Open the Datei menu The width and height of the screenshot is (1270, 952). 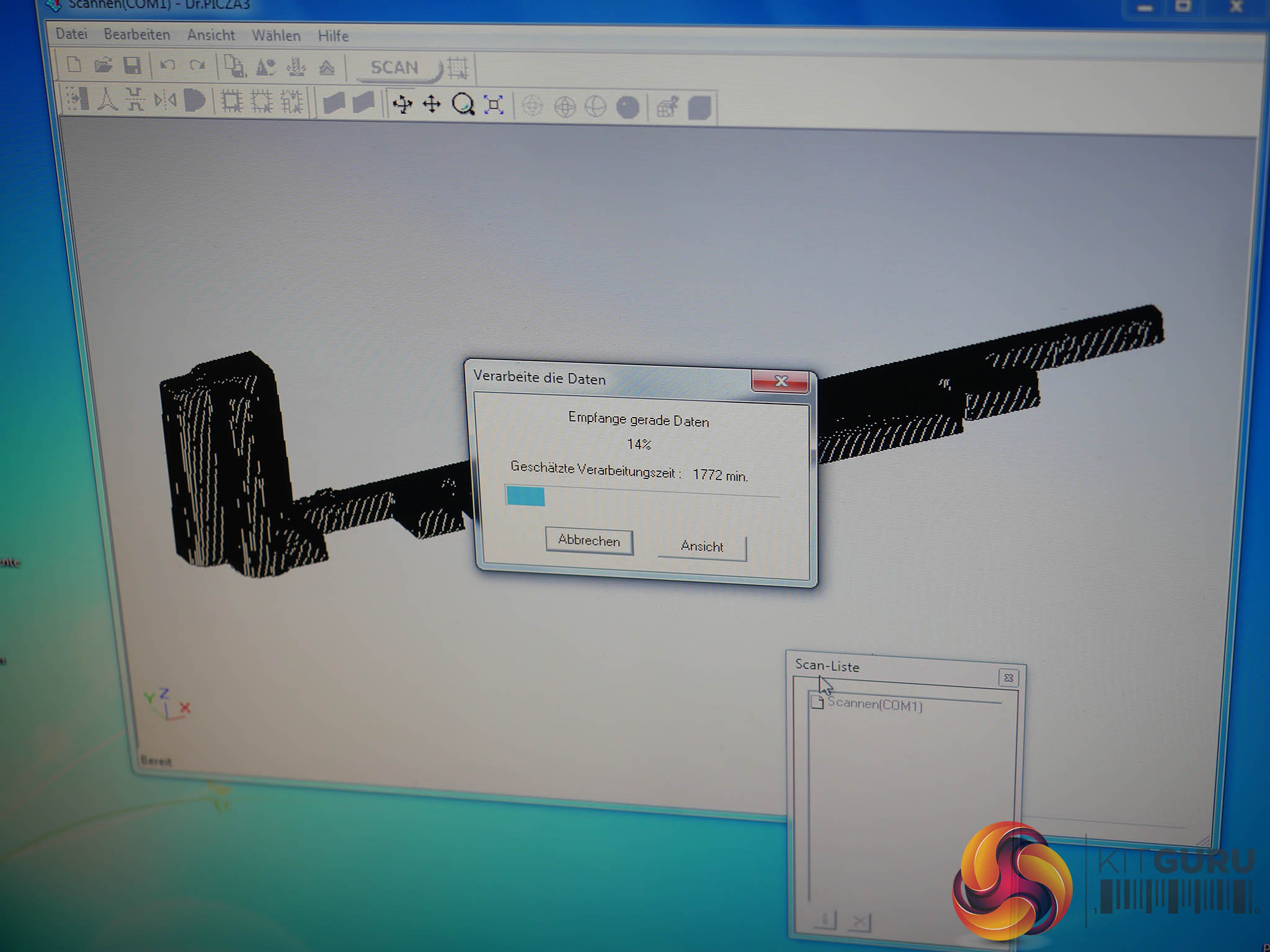[x=71, y=34]
